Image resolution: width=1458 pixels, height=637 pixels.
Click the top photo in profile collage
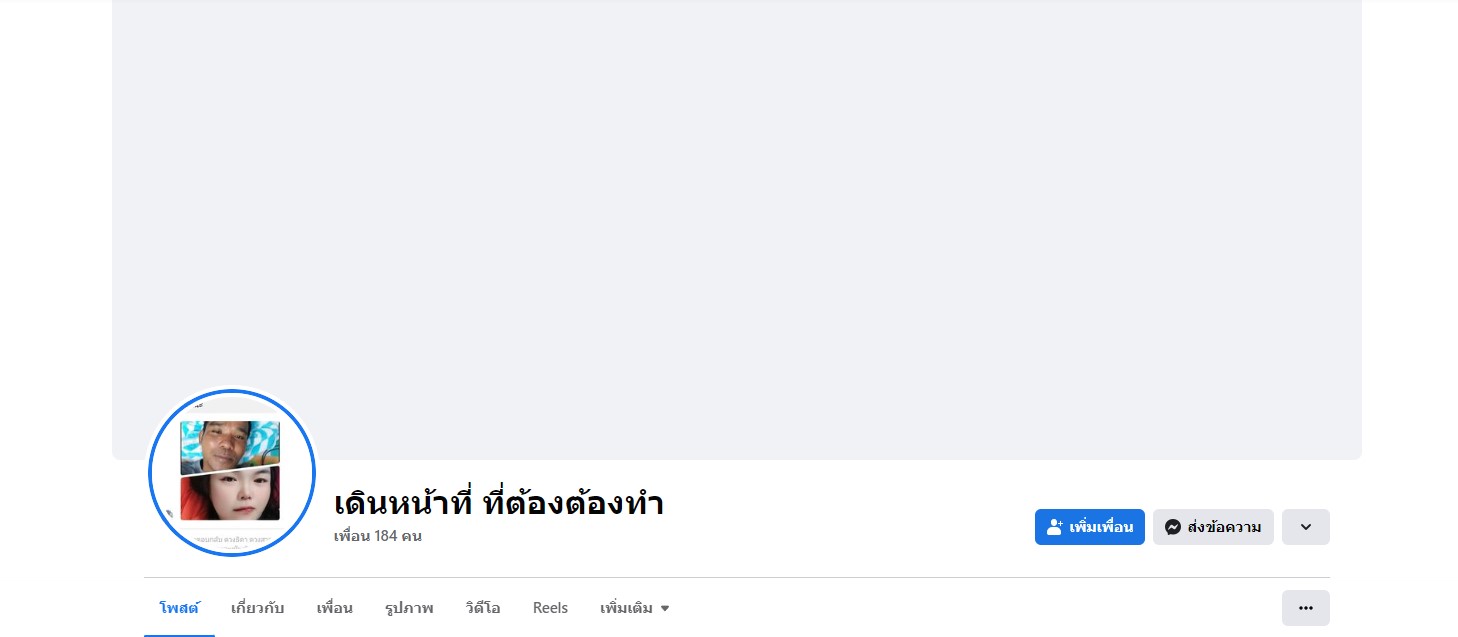click(230, 446)
